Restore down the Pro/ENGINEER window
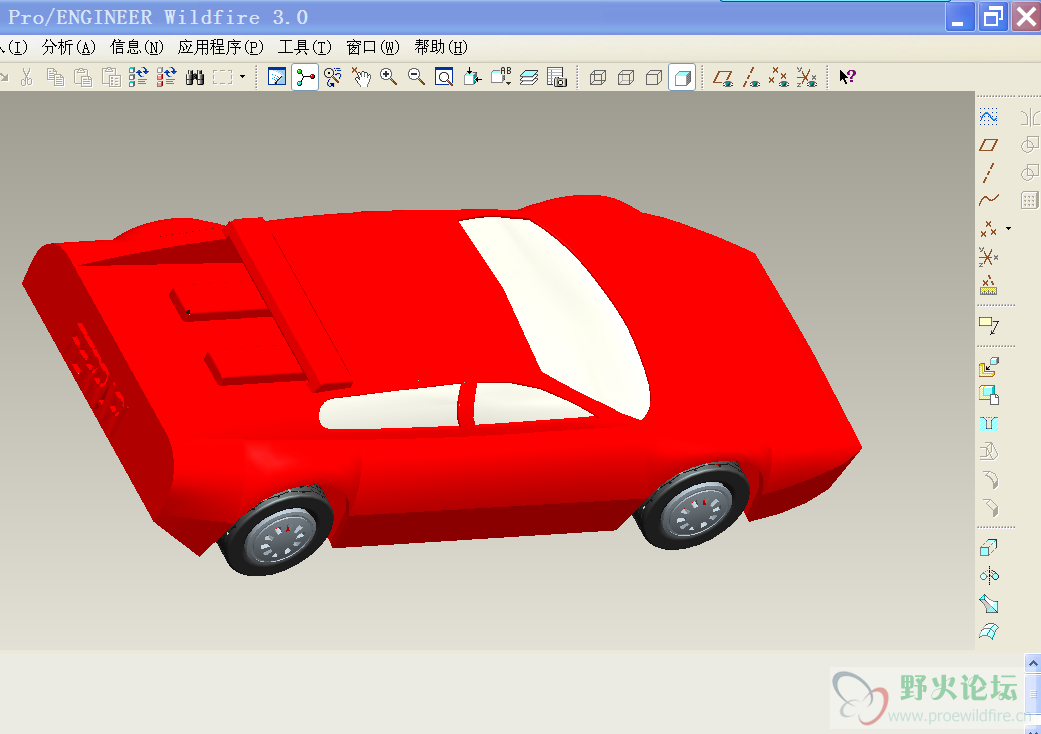Screen dimensions: 1041x734 tap(993, 17)
